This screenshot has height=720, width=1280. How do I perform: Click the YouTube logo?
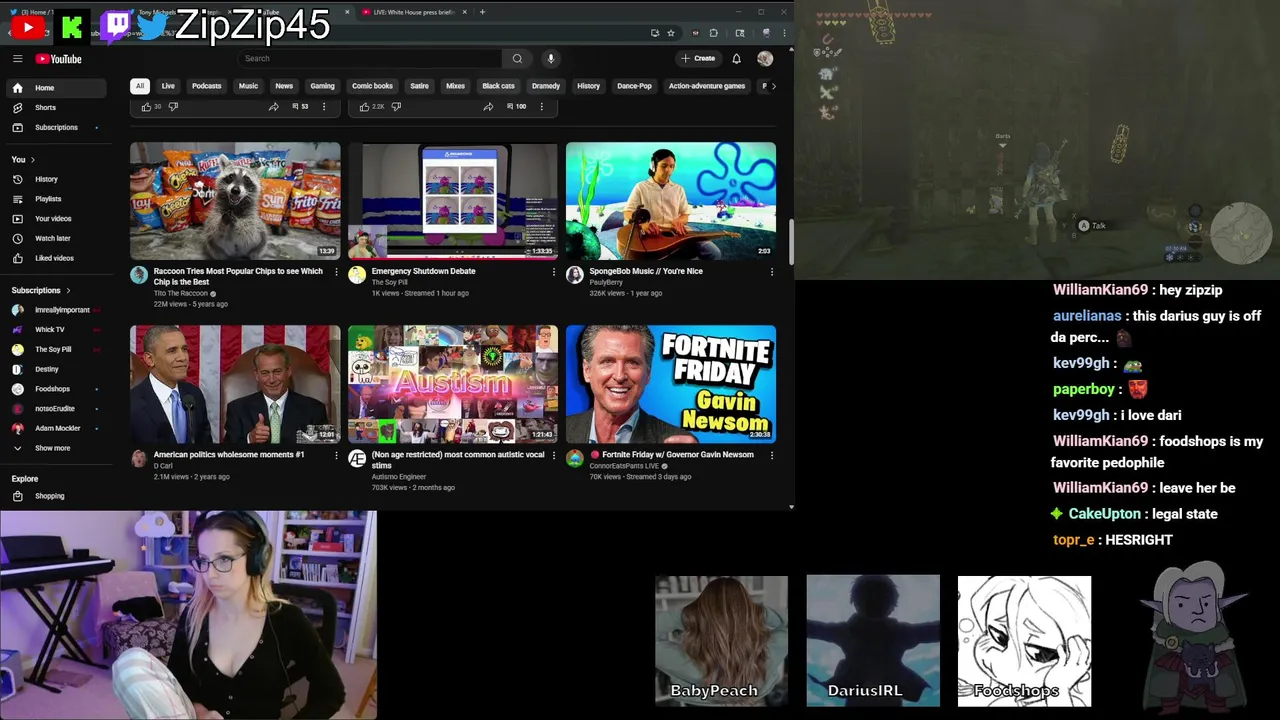59,59
